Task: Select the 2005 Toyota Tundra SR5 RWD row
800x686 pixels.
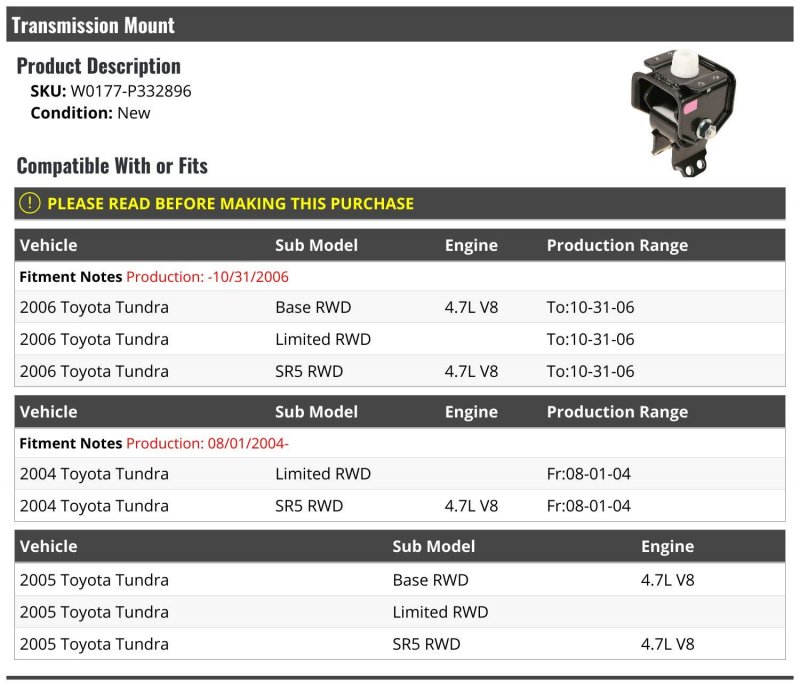Action: tap(400, 644)
